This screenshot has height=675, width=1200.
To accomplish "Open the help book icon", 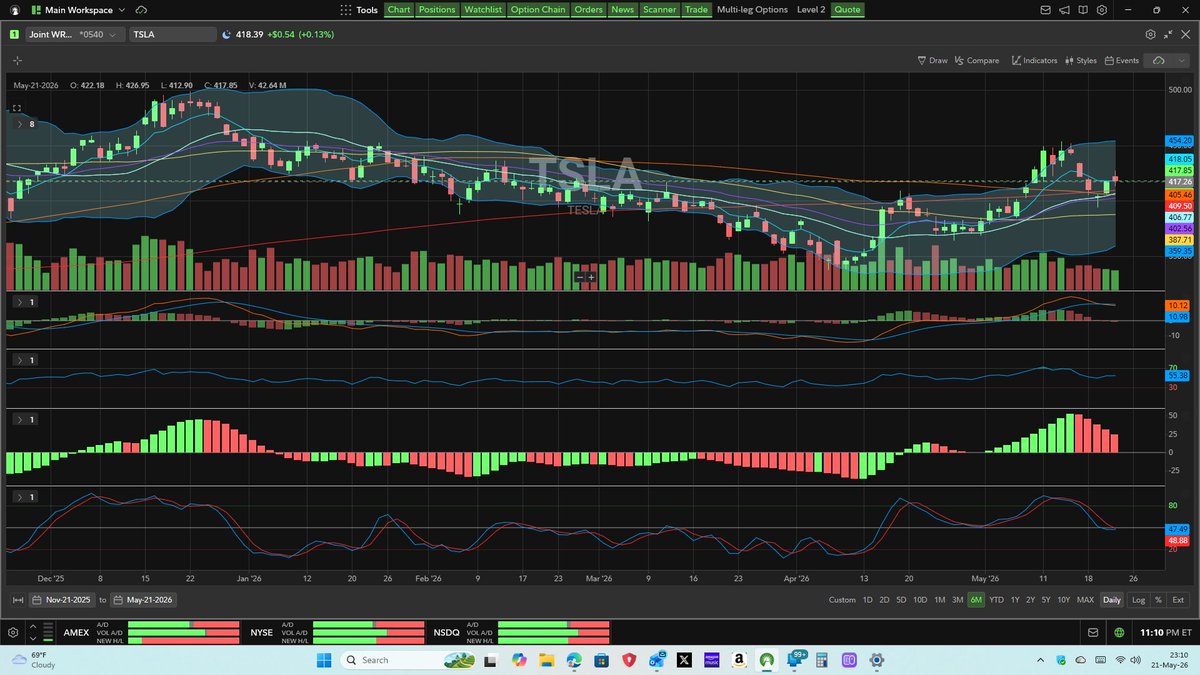I will pyautogui.click(x=1083, y=10).
